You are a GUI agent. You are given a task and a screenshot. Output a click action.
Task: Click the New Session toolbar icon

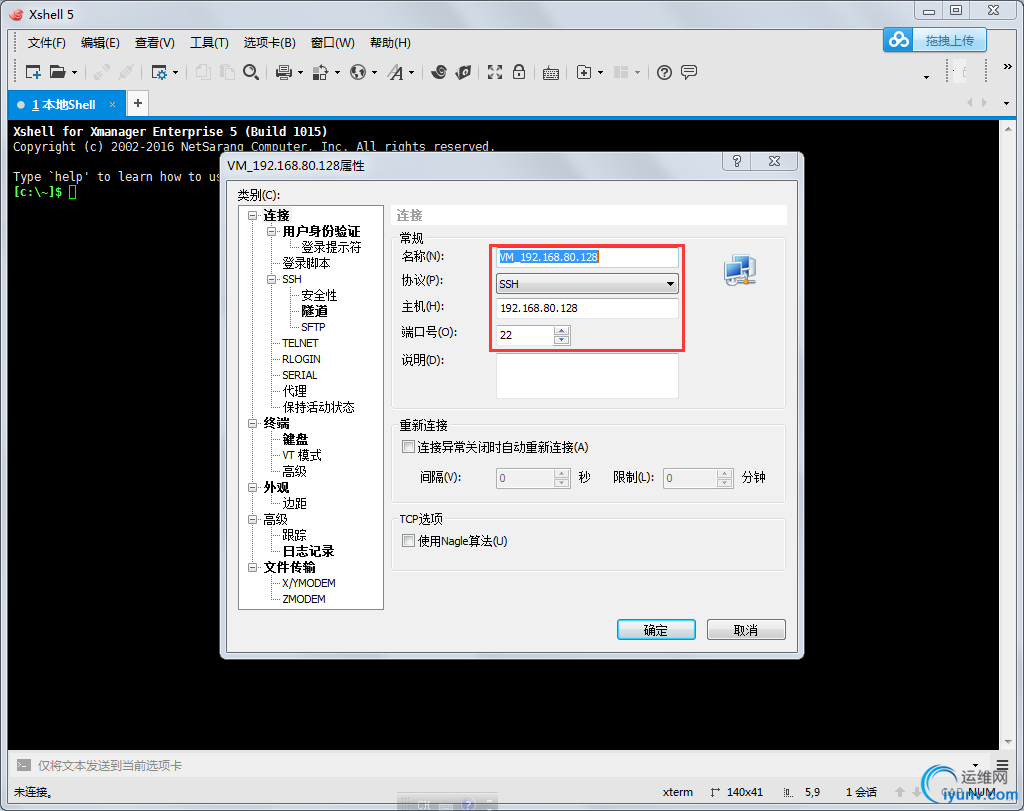point(33,72)
